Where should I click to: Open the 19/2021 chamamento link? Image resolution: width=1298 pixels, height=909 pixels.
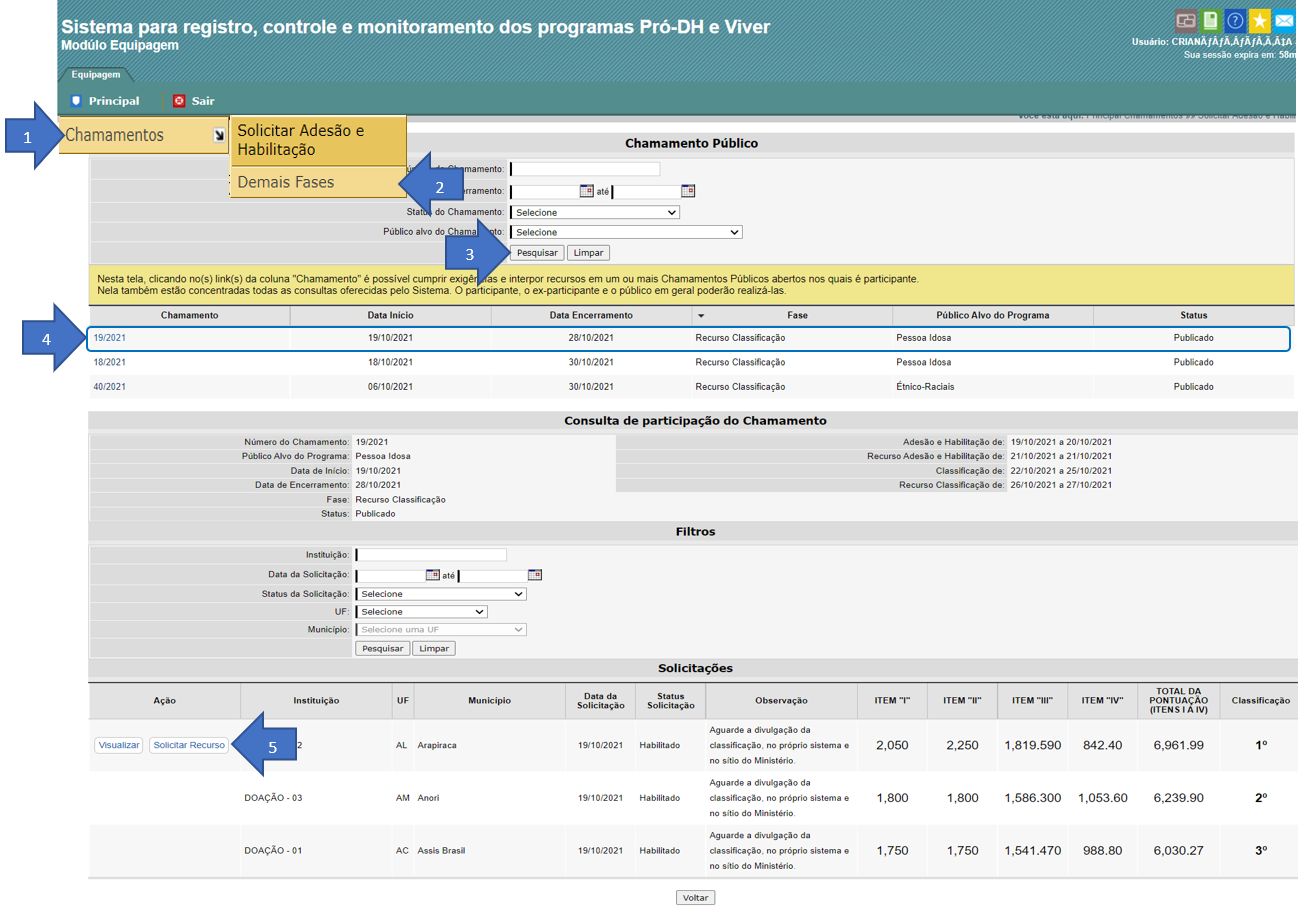[109, 338]
